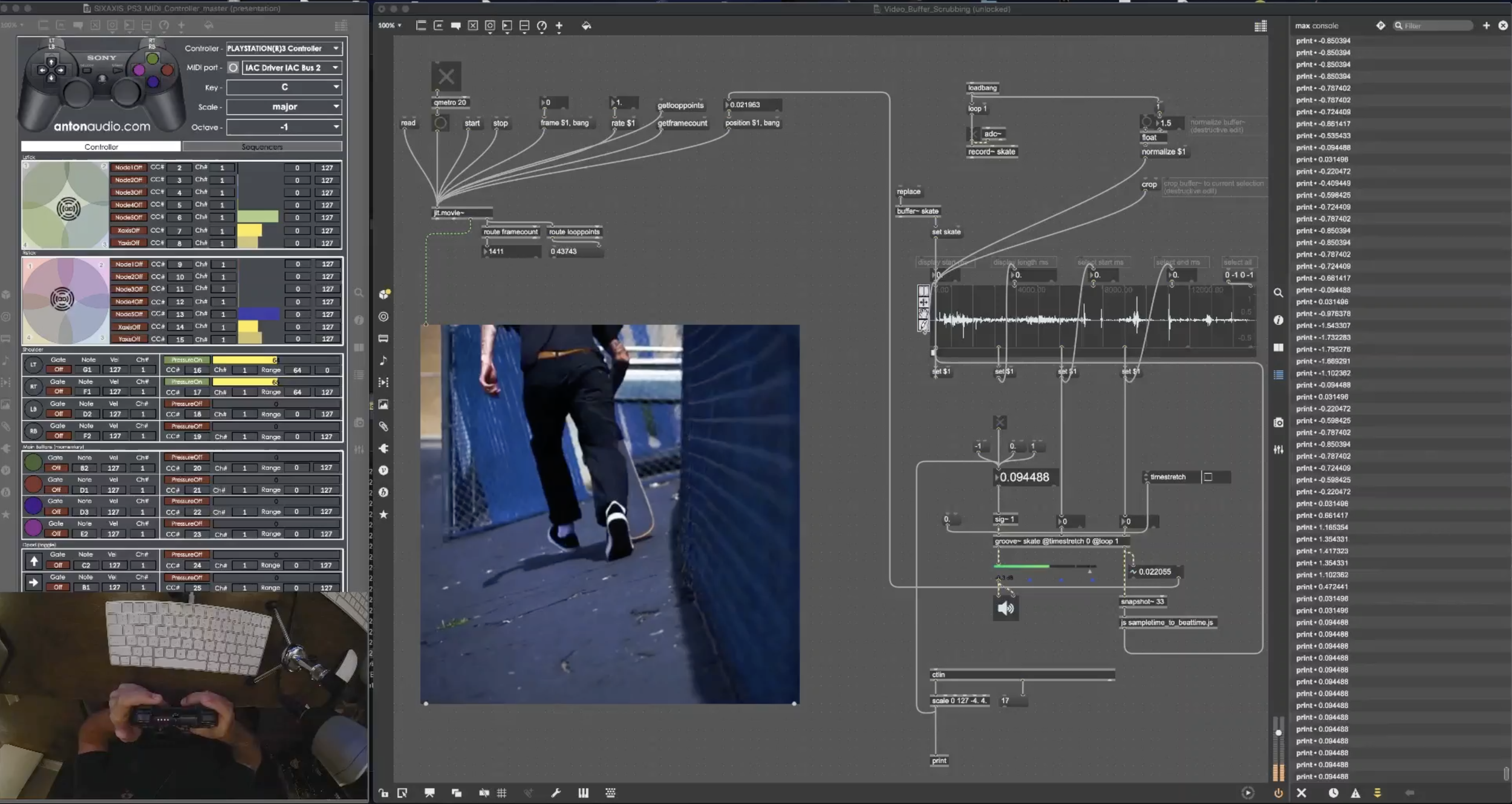Click the paint bucket format icon in toolbar
Image resolution: width=1512 pixels, height=804 pixels.
click(x=586, y=26)
